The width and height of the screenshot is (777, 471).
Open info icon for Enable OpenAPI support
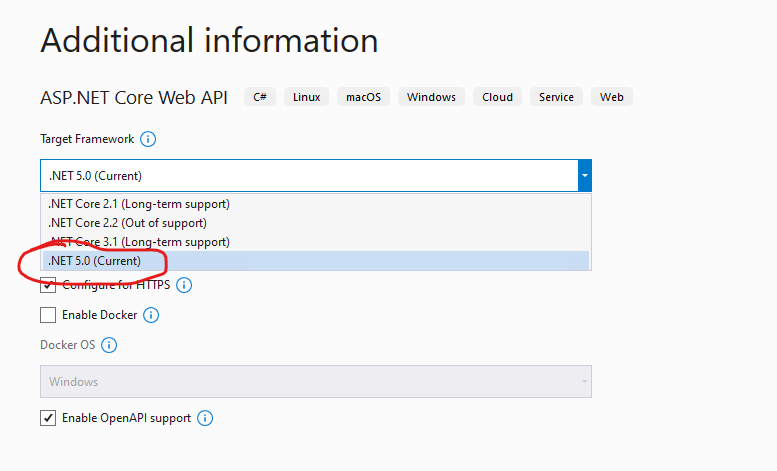coord(205,418)
